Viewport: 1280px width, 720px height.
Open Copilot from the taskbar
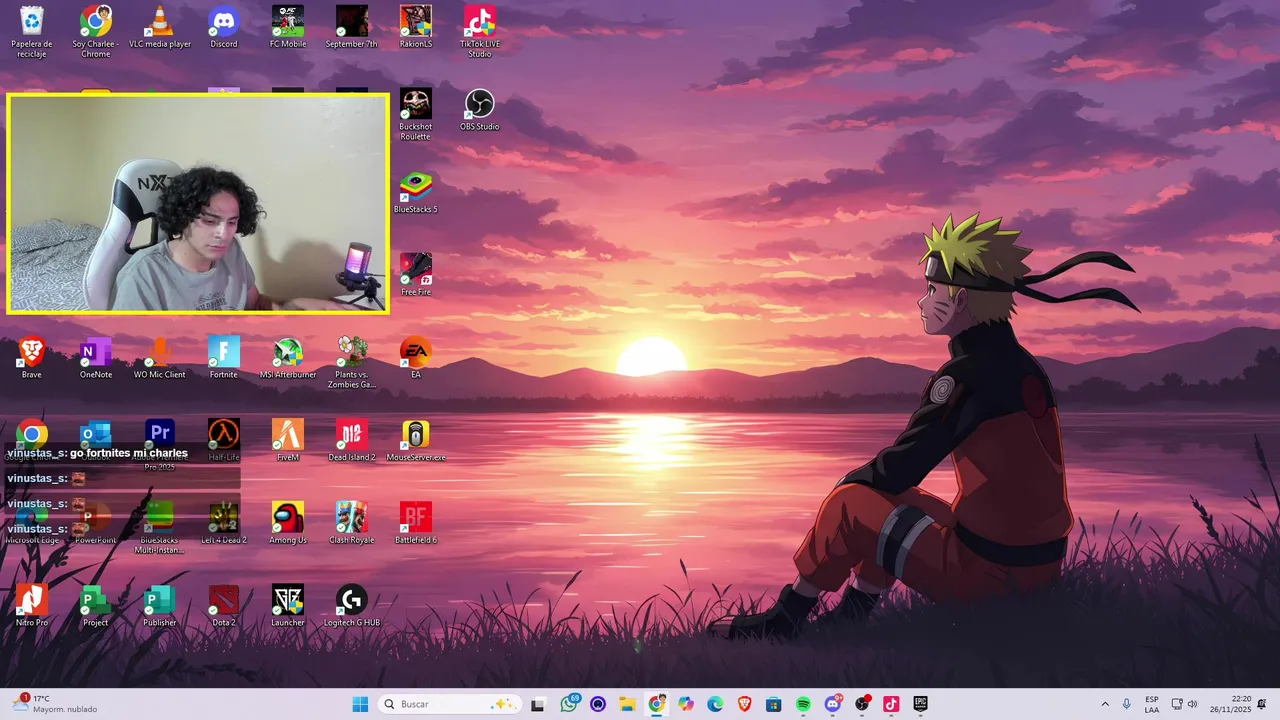click(686, 704)
